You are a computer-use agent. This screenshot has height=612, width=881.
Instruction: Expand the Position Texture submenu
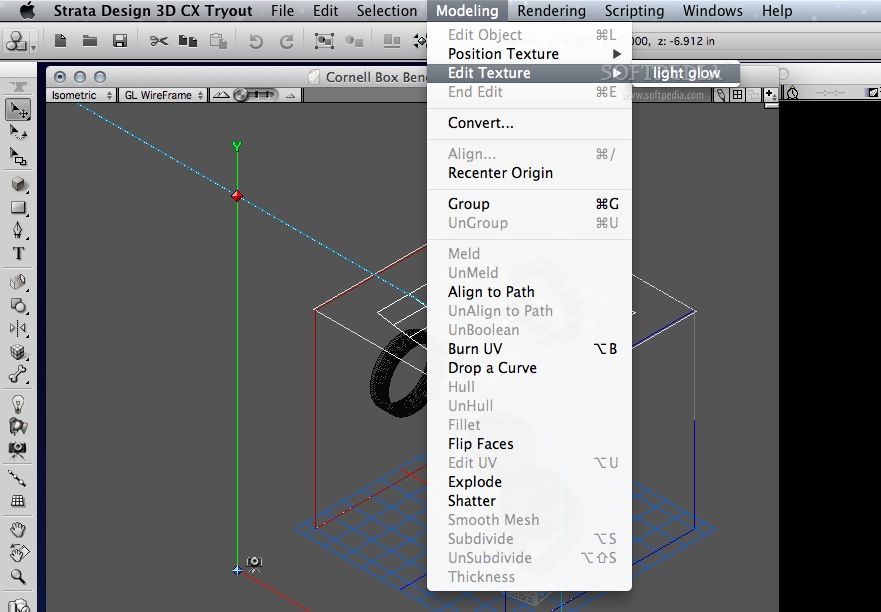(x=529, y=54)
